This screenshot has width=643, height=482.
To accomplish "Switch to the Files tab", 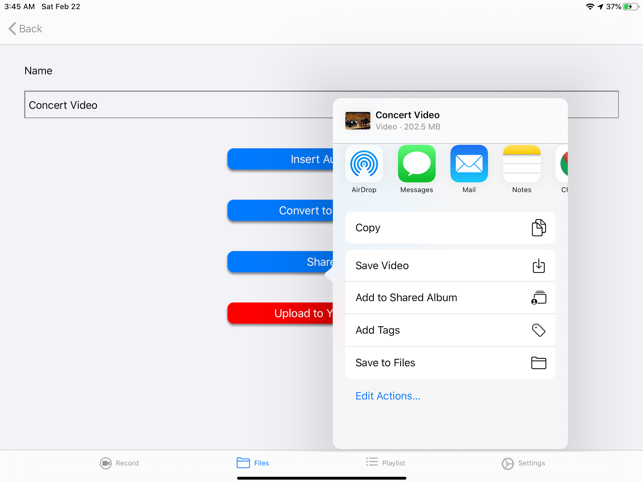I will 253,463.
